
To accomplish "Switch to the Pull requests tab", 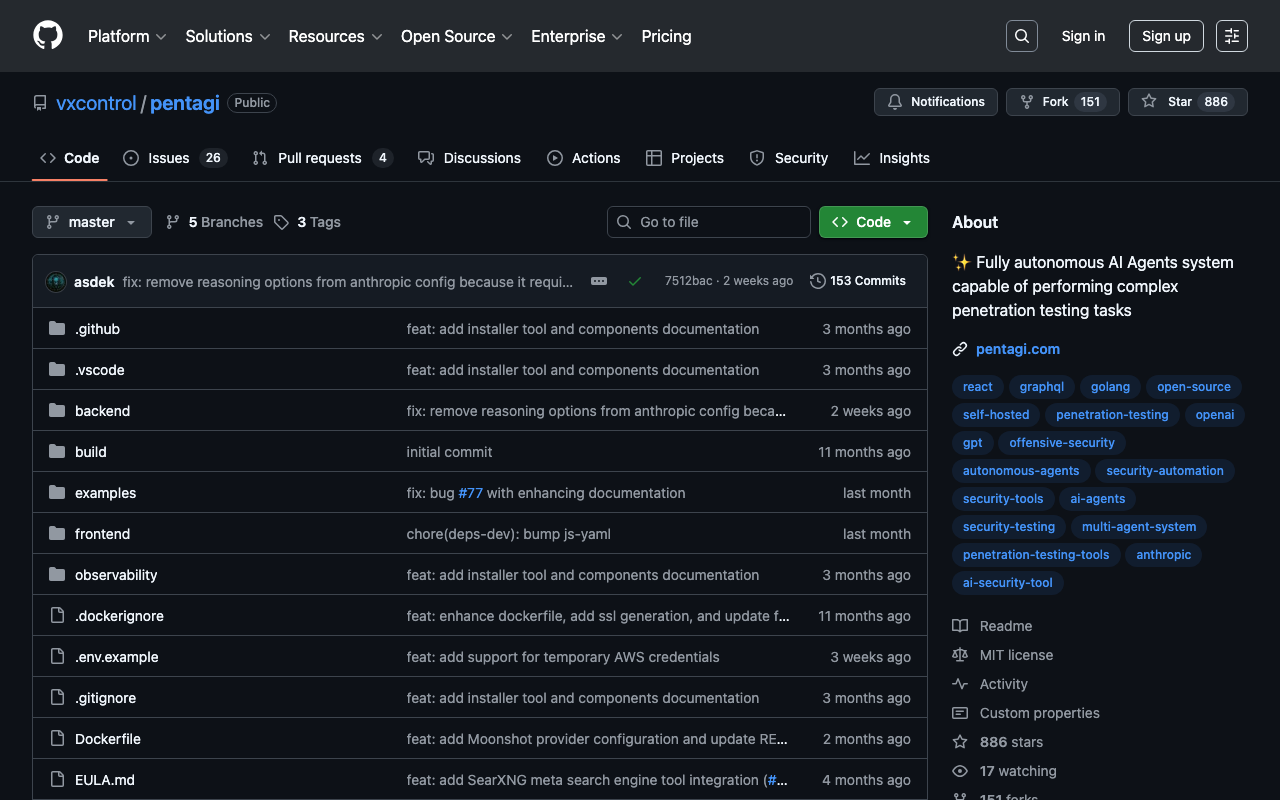I will click(320, 158).
